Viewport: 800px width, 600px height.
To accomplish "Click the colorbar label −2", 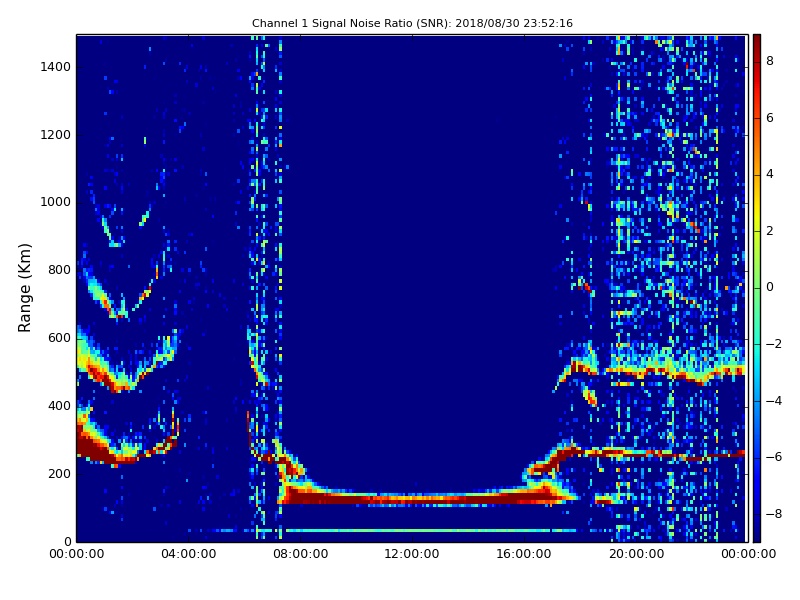I will pos(774,344).
